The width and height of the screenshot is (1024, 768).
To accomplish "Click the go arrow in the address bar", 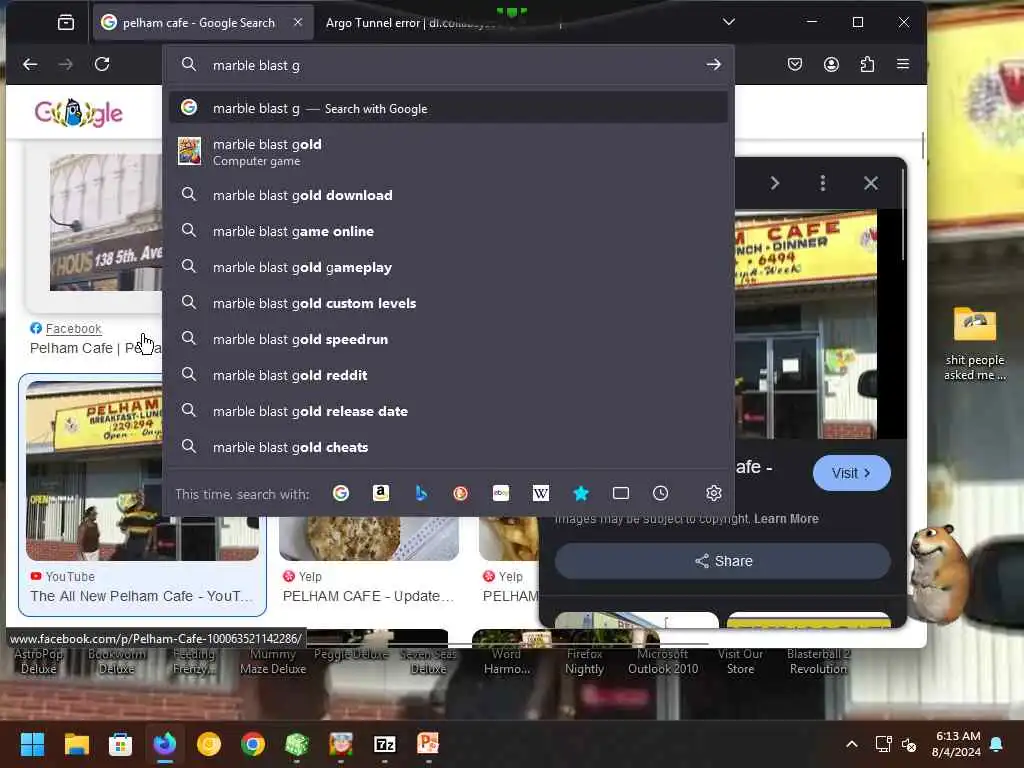I will pyautogui.click(x=713, y=65).
